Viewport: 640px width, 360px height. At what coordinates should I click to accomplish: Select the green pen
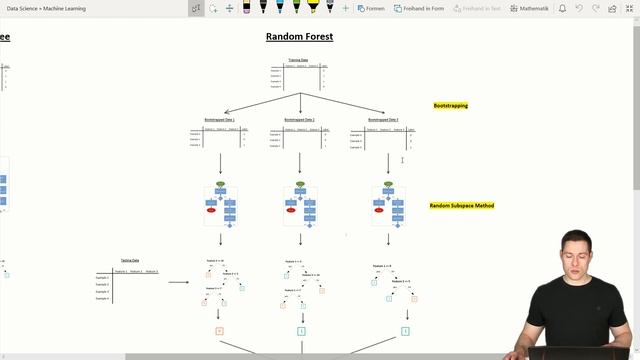click(x=296, y=7)
